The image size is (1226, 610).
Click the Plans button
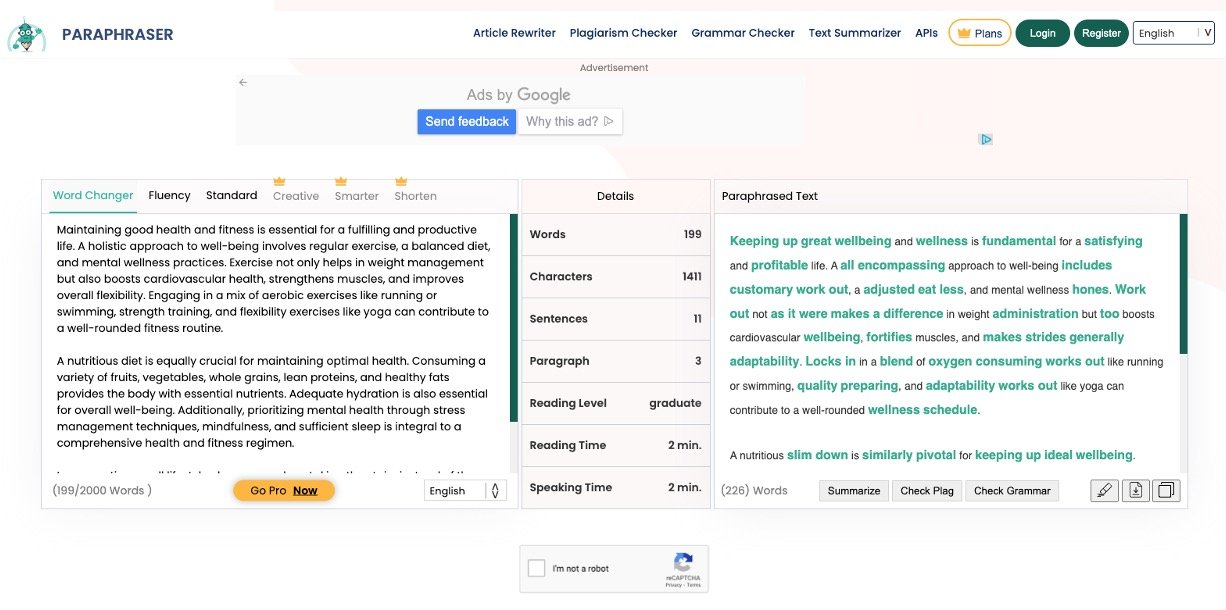pos(979,33)
